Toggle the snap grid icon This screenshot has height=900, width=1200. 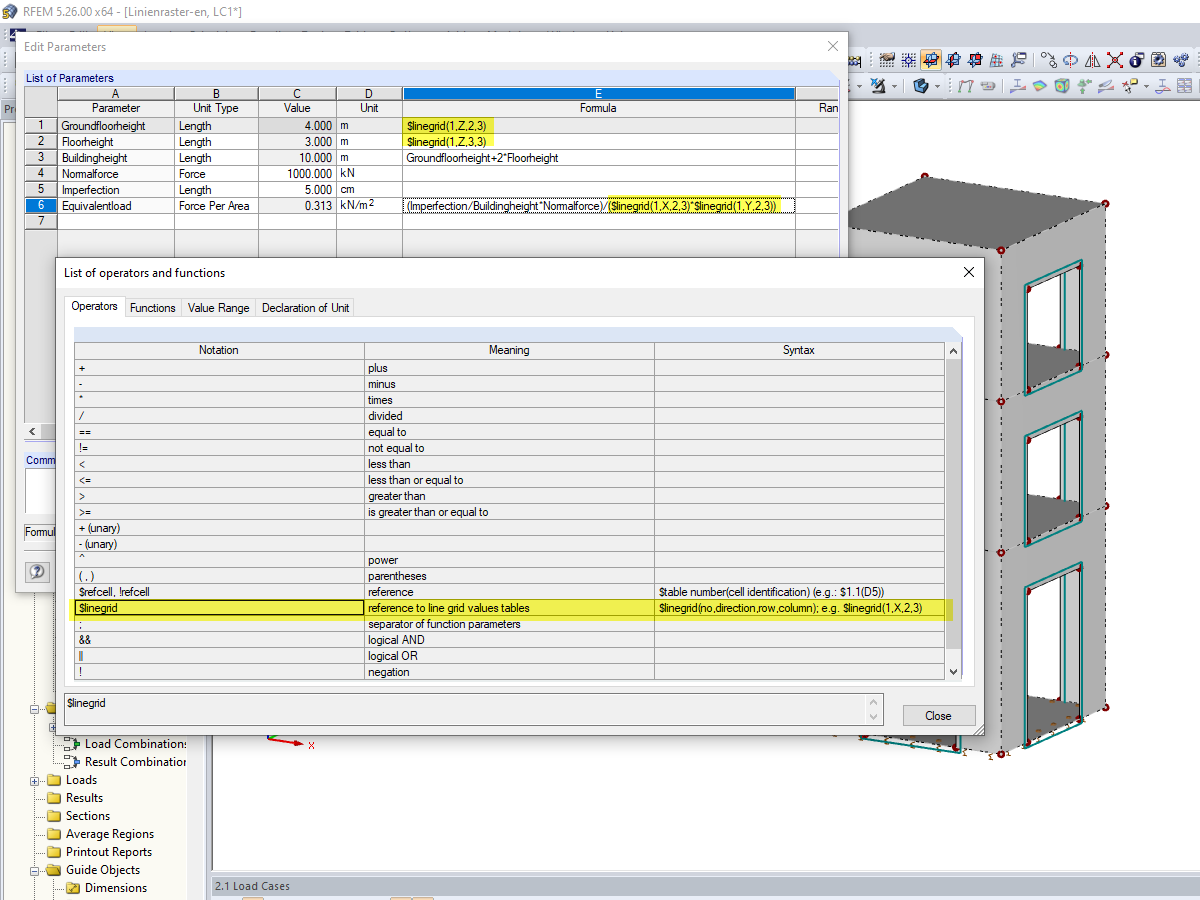(x=908, y=60)
